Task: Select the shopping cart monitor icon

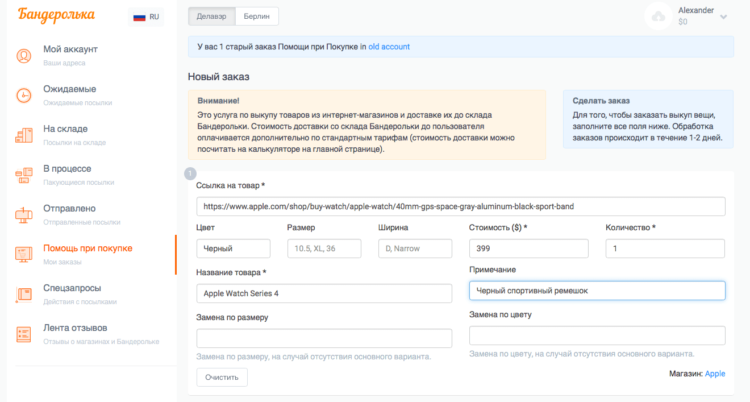Action: pyautogui.click(x=24, y=254)
